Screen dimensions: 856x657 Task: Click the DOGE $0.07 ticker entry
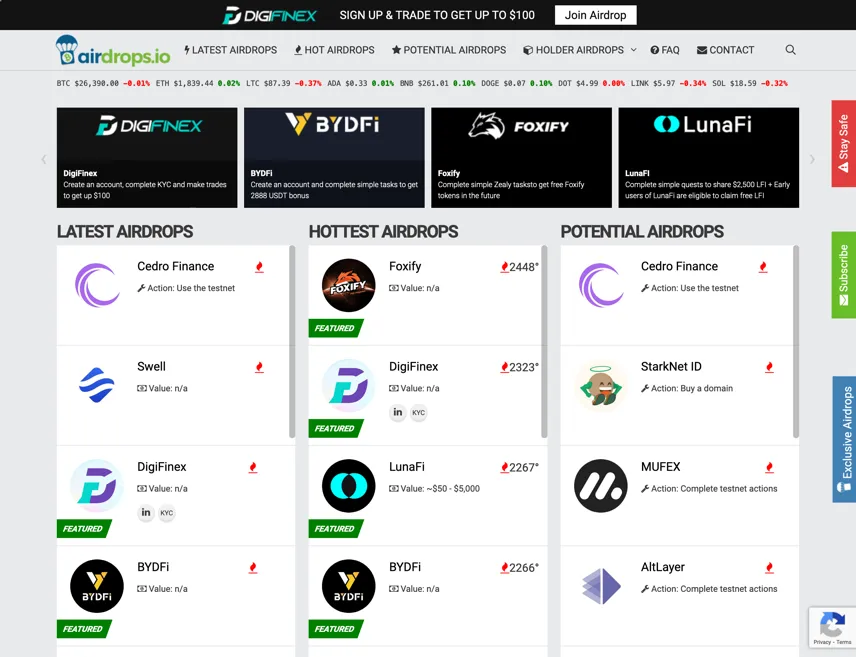516,84
